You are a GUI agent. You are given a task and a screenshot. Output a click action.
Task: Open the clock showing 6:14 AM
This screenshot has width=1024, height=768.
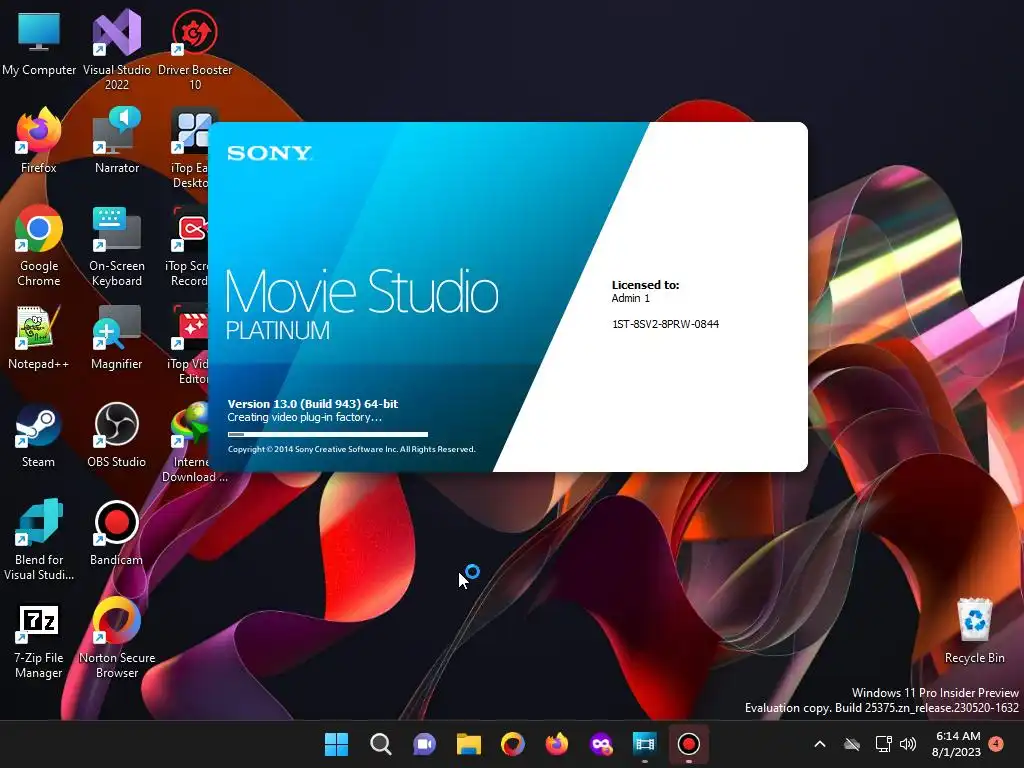tap(957, 744)
